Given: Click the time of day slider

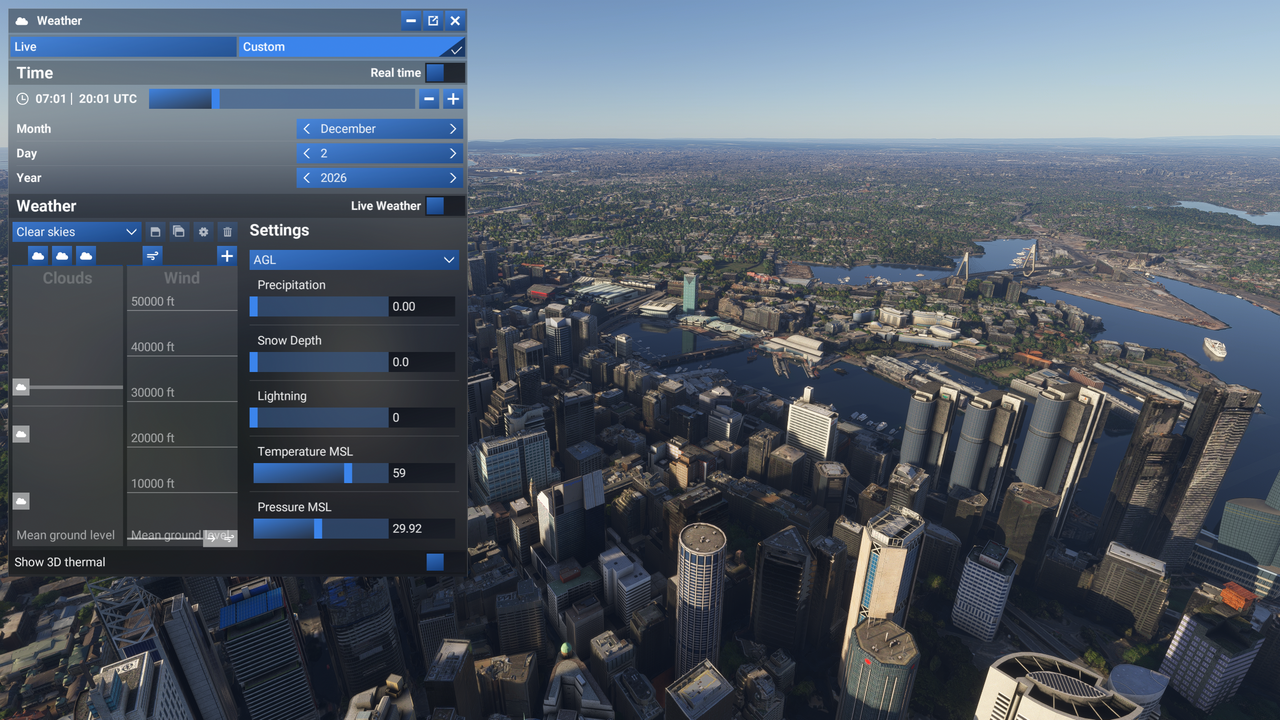Looking at the screenshot, I should pos(282,99).
